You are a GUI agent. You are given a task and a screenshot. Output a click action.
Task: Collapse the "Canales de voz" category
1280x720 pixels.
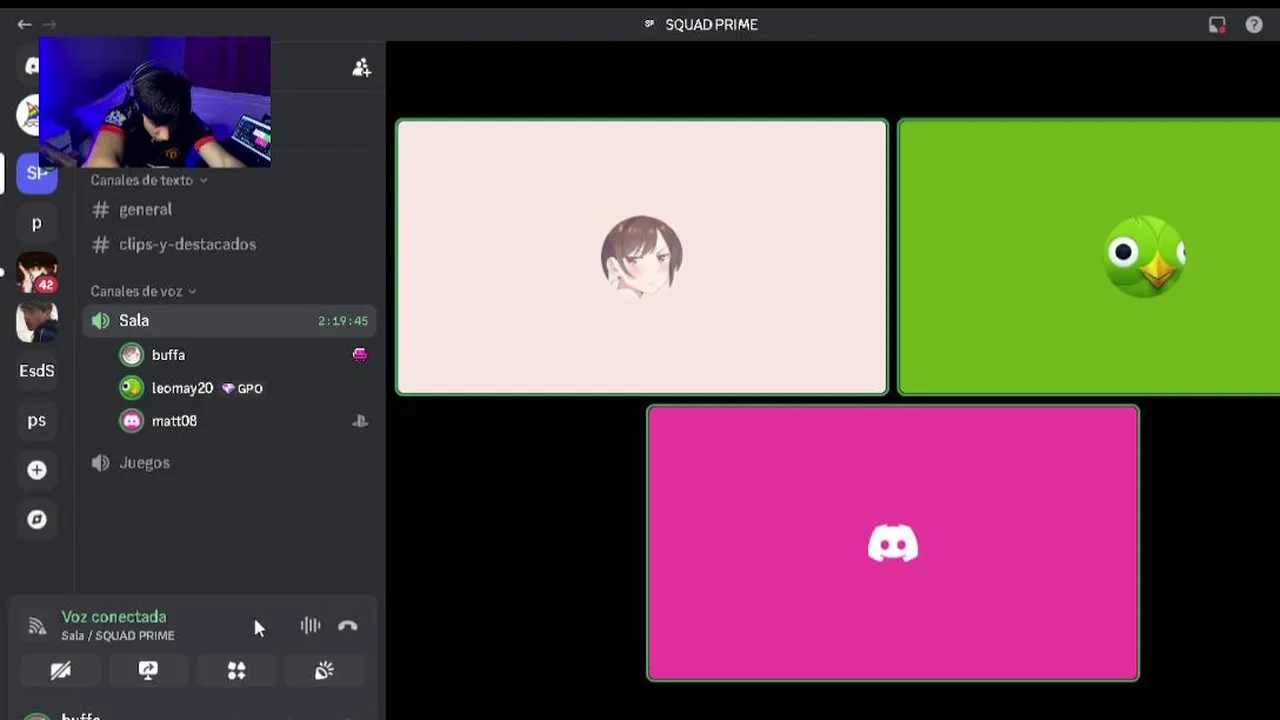pos(143,291)
